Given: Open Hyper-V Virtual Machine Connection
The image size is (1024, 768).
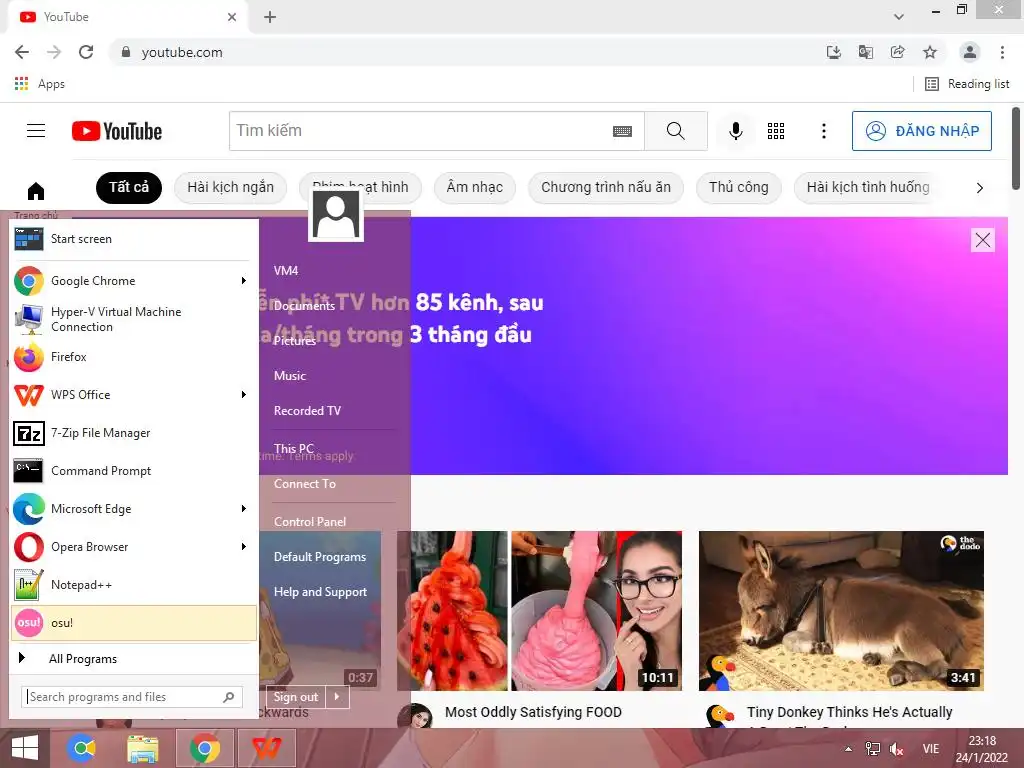Looking at the screenshot, I should pyautogui.click(x=134, y=319).
